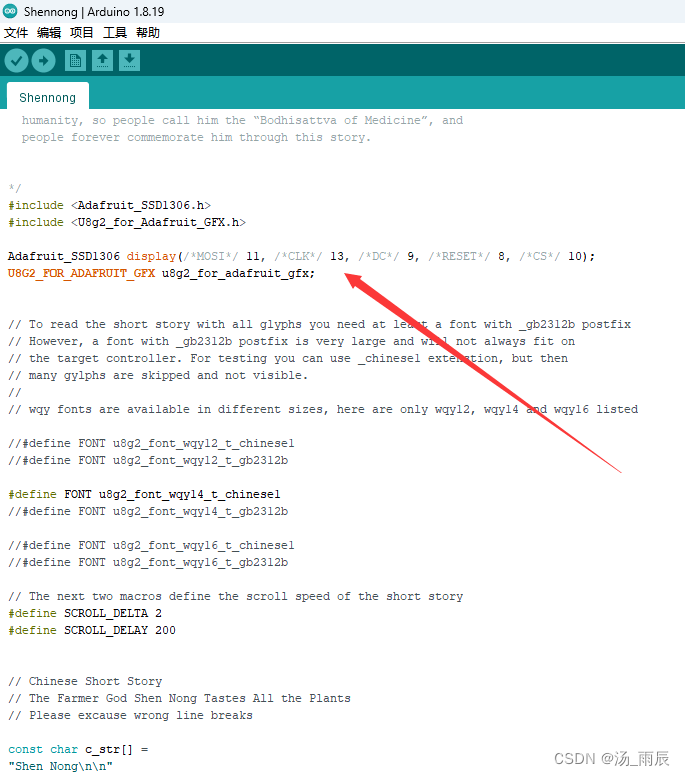Viewport: 685px width, 776px height.
Task: Click the '/*RESET*/' inline comment
Action: (459, 256)
